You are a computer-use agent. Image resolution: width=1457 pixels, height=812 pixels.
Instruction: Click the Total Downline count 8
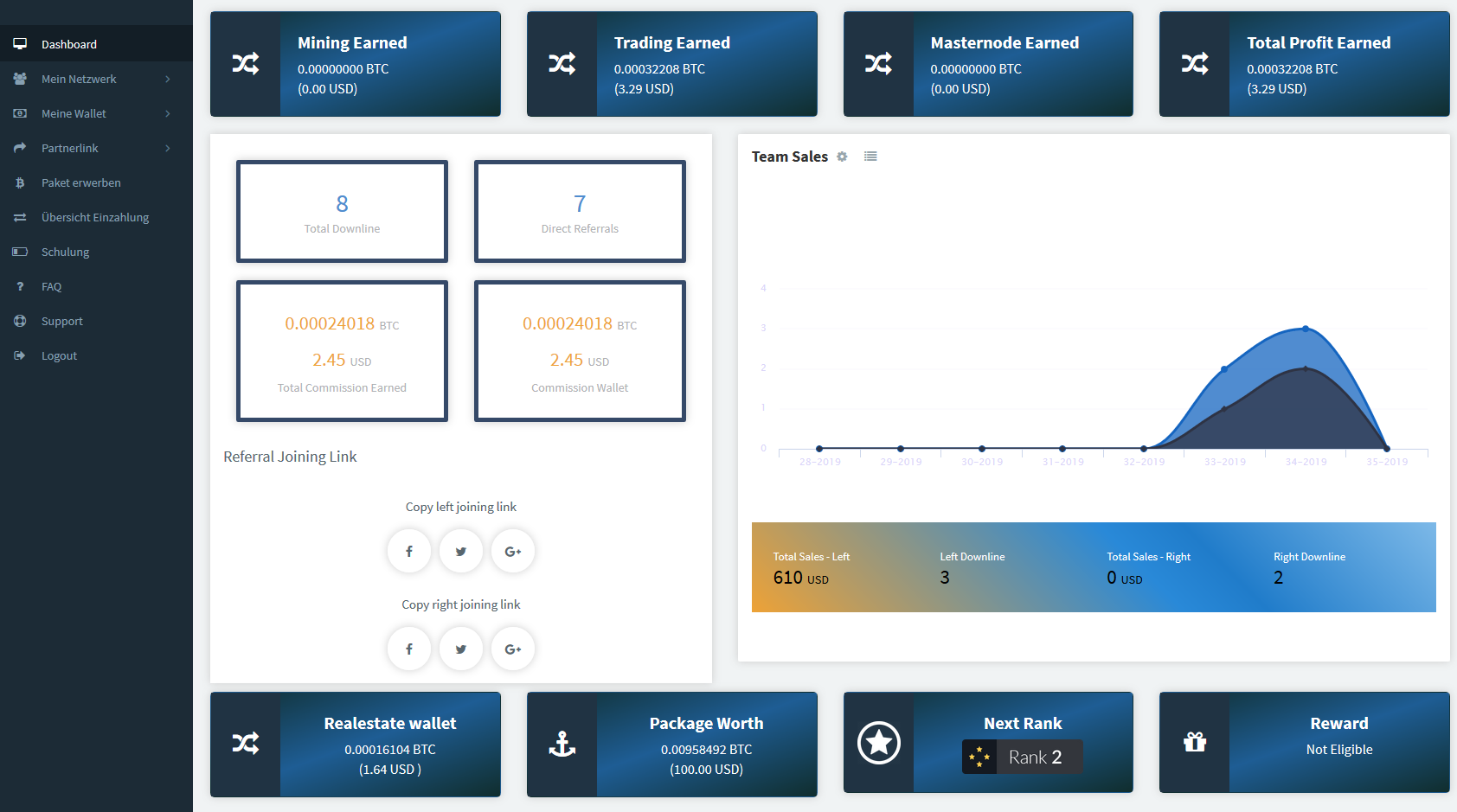(342, 203)
